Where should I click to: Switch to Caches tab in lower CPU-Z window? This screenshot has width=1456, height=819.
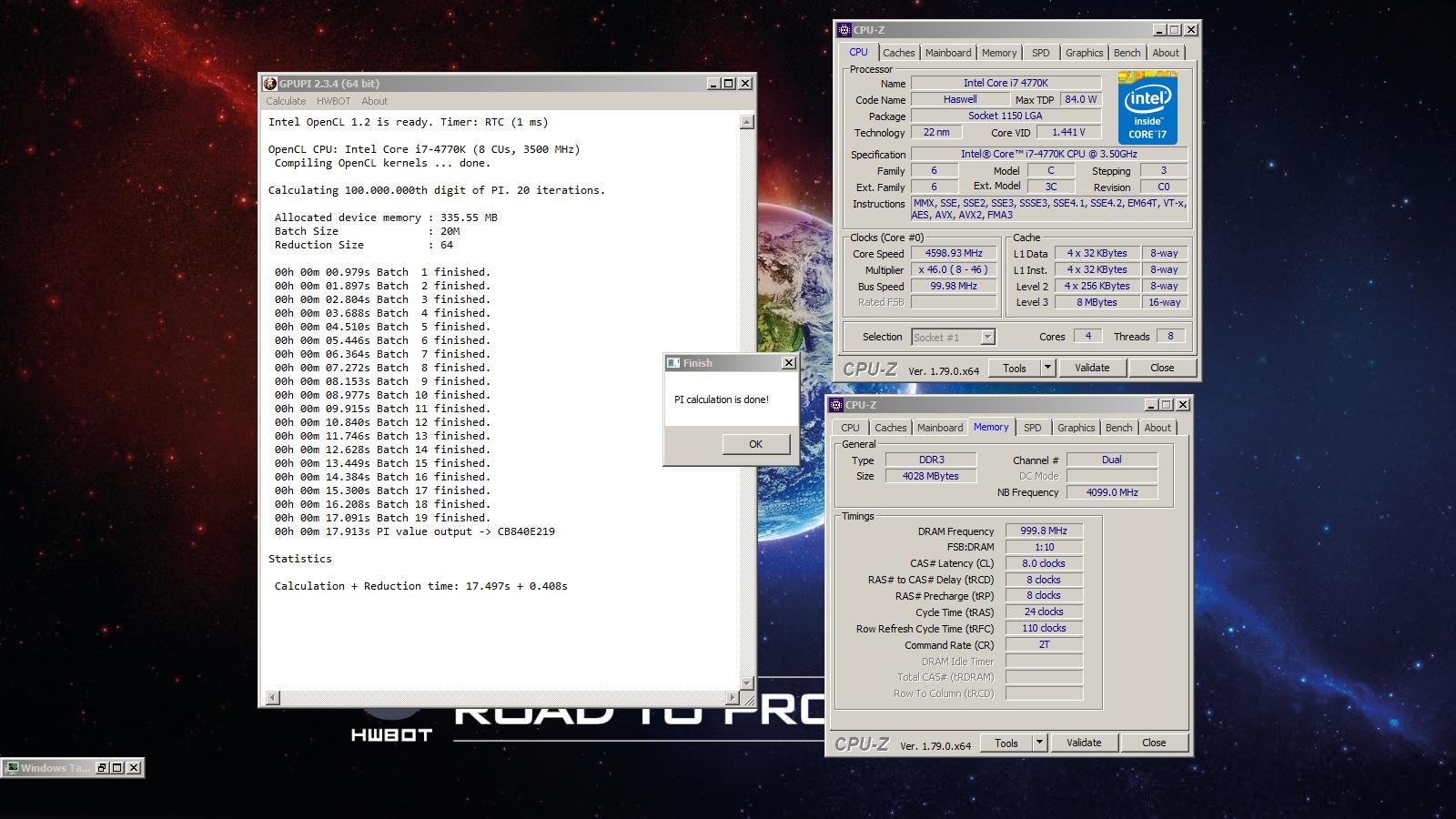click(x=891, y=428)
